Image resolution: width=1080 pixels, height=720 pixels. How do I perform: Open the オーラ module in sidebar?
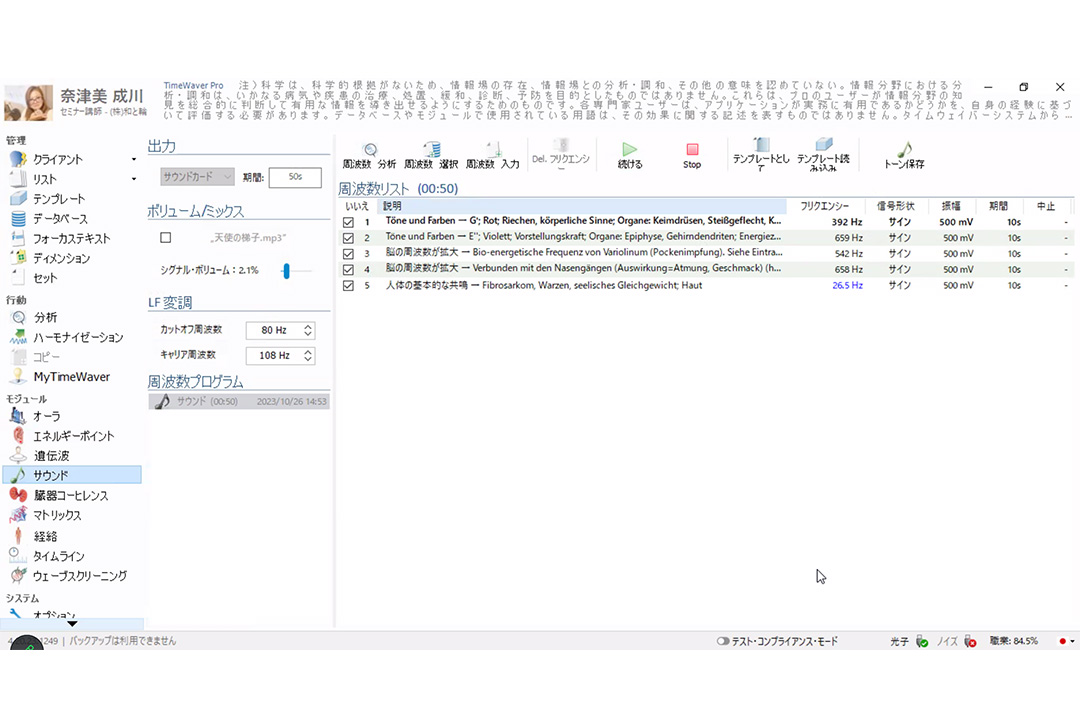pyautogui.click(x=46, y=416)
